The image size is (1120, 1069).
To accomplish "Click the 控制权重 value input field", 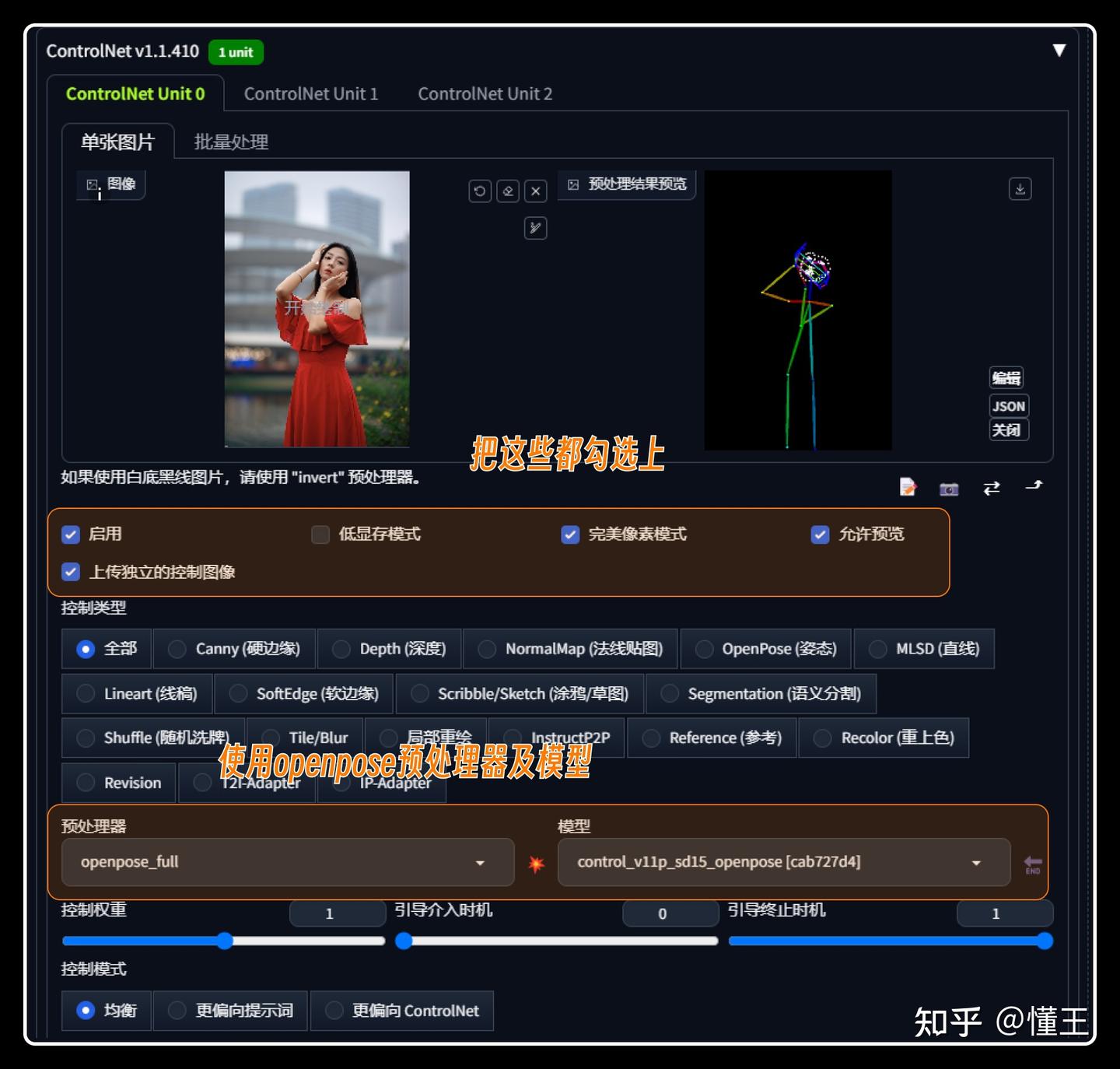I will (337, 913).
